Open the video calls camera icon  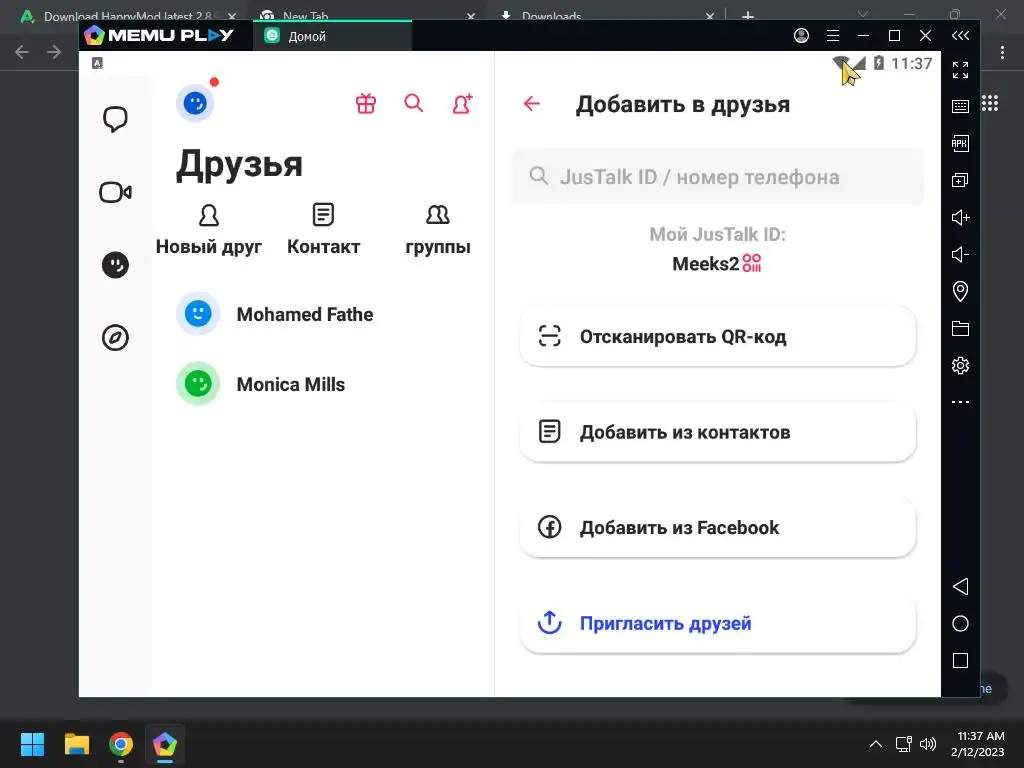115,192
